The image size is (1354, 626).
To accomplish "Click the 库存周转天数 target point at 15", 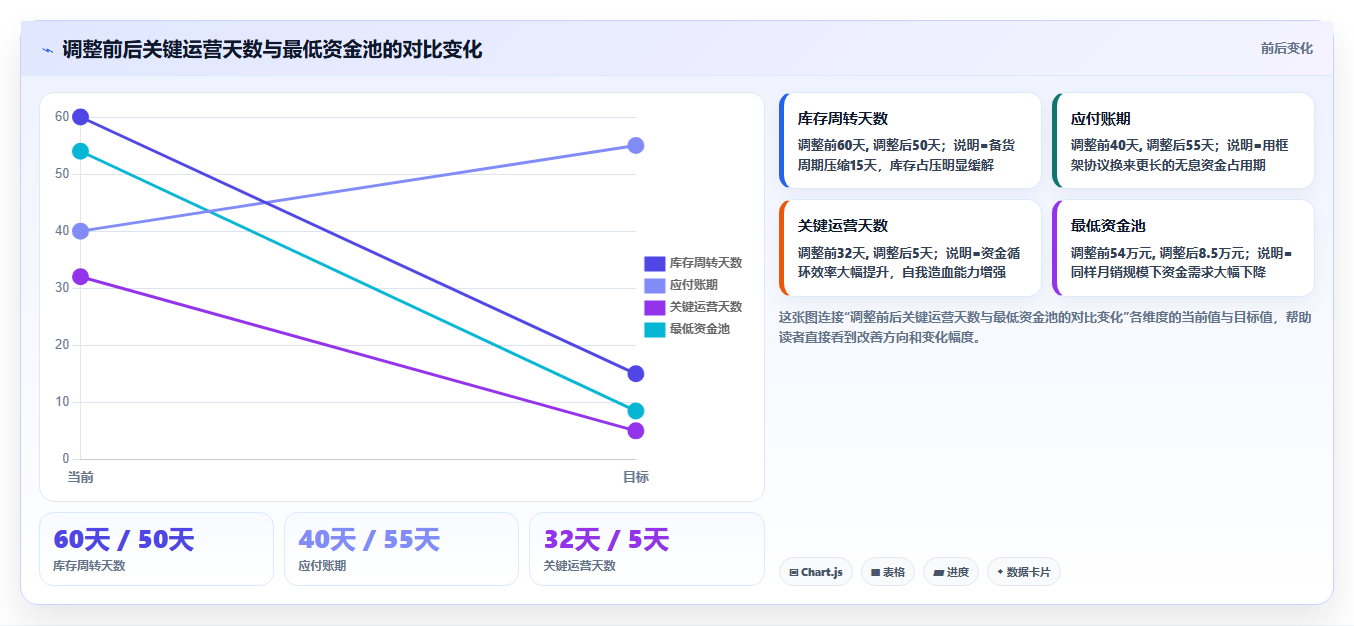I will pos(636,374).
